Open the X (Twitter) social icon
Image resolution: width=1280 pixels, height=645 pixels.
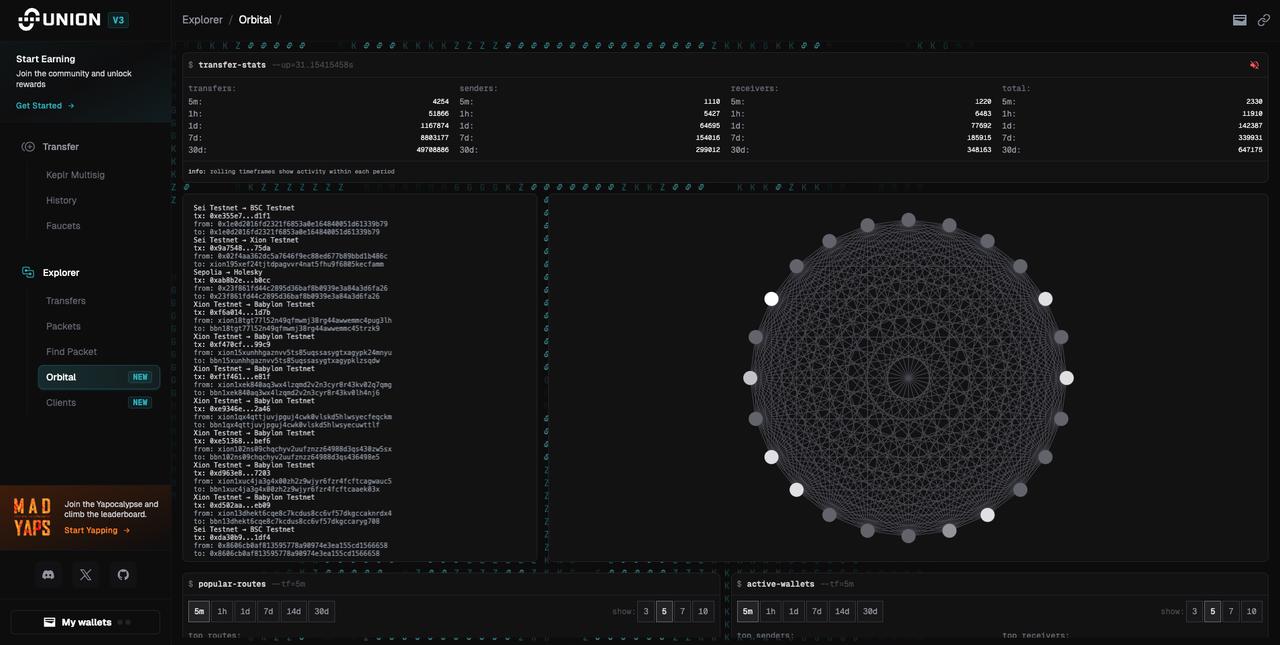85,574
